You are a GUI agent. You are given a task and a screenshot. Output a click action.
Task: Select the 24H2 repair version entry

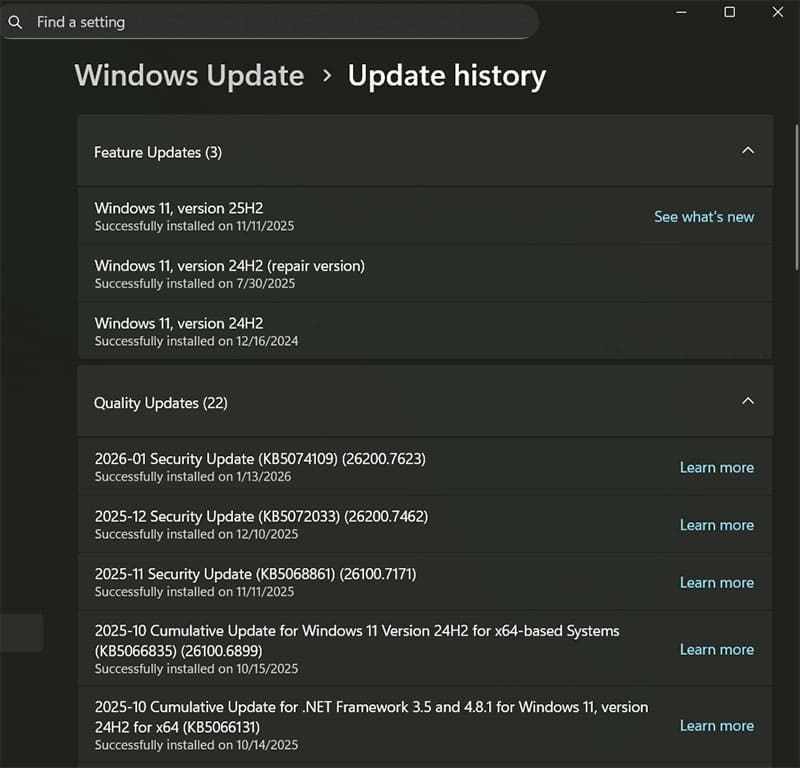coord(300,273)
